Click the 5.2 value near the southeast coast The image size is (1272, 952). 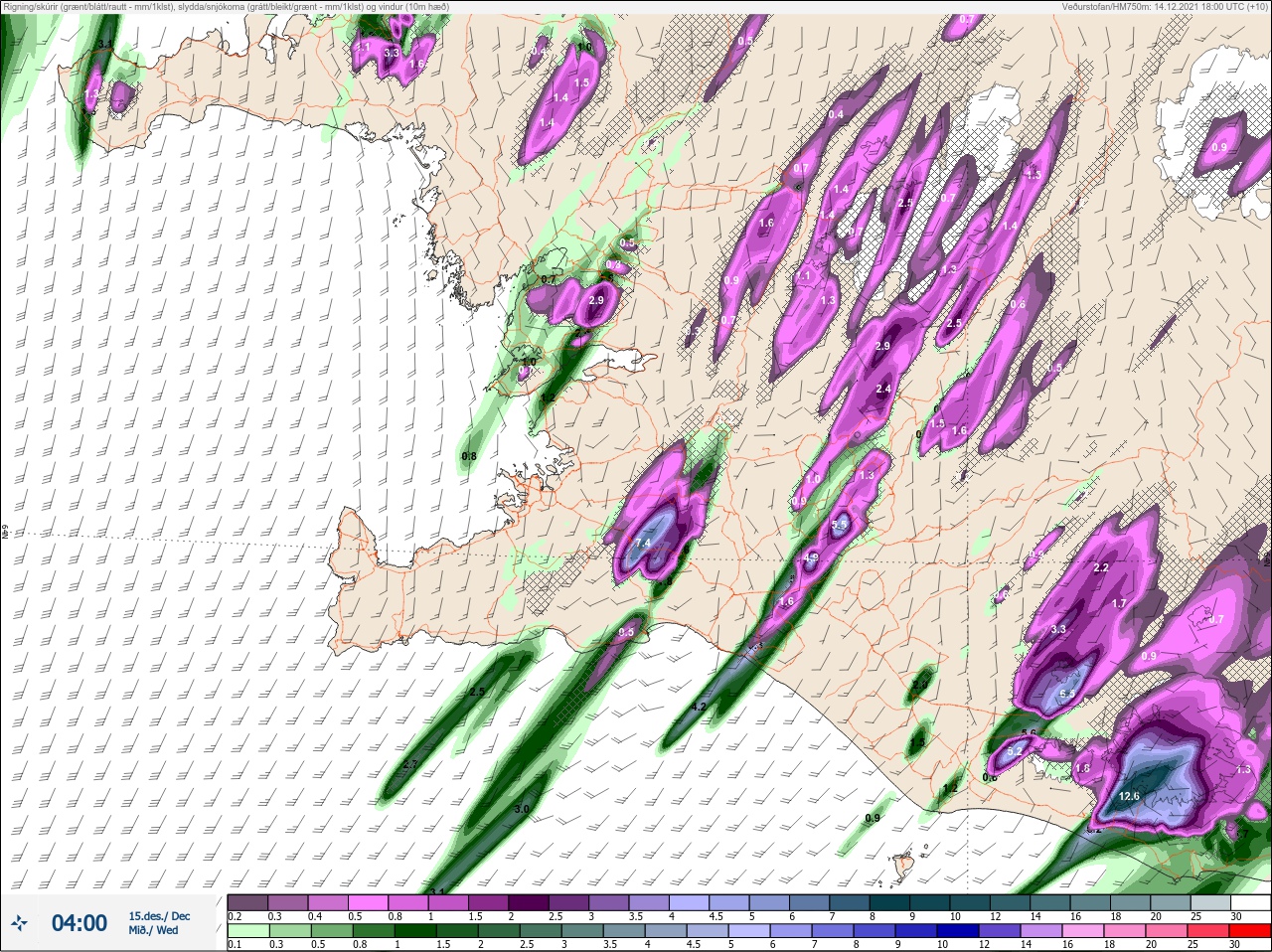click(x=1015, y=752)
